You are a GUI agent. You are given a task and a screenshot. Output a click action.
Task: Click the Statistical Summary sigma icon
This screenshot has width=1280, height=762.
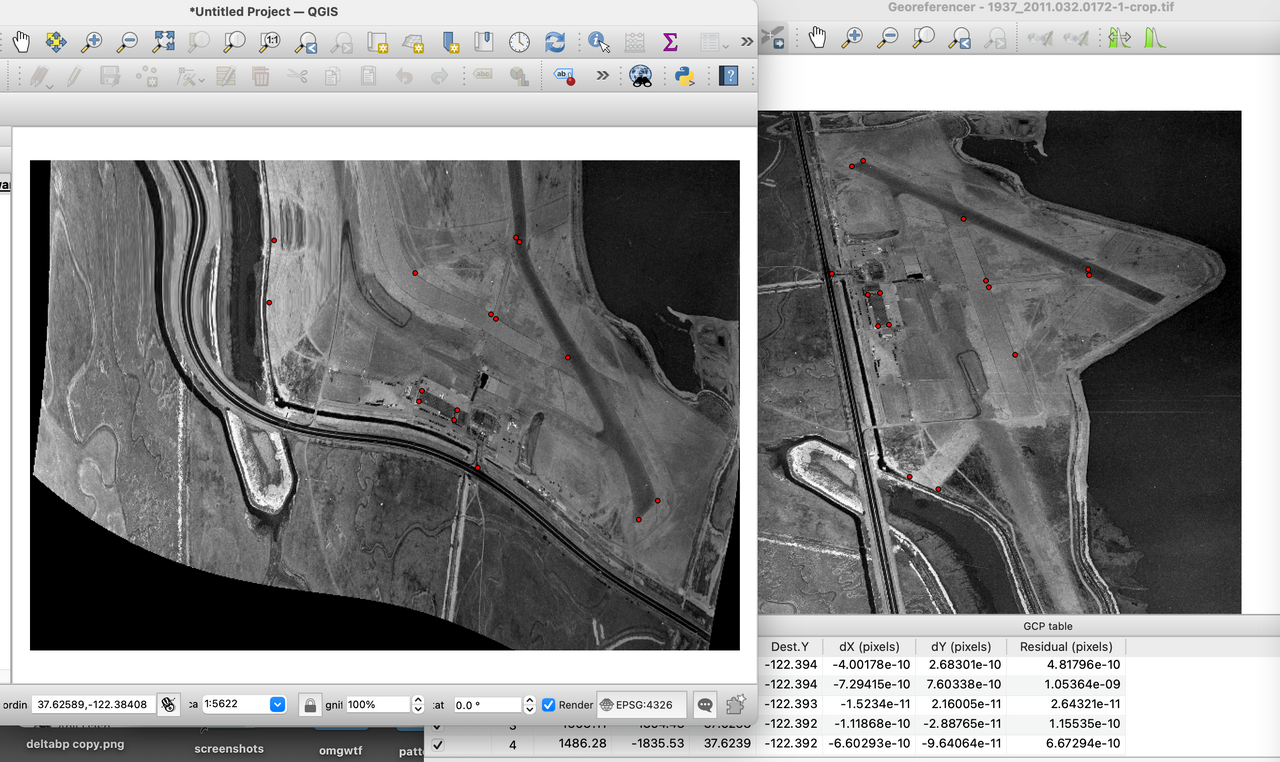(x=670, y=42)
